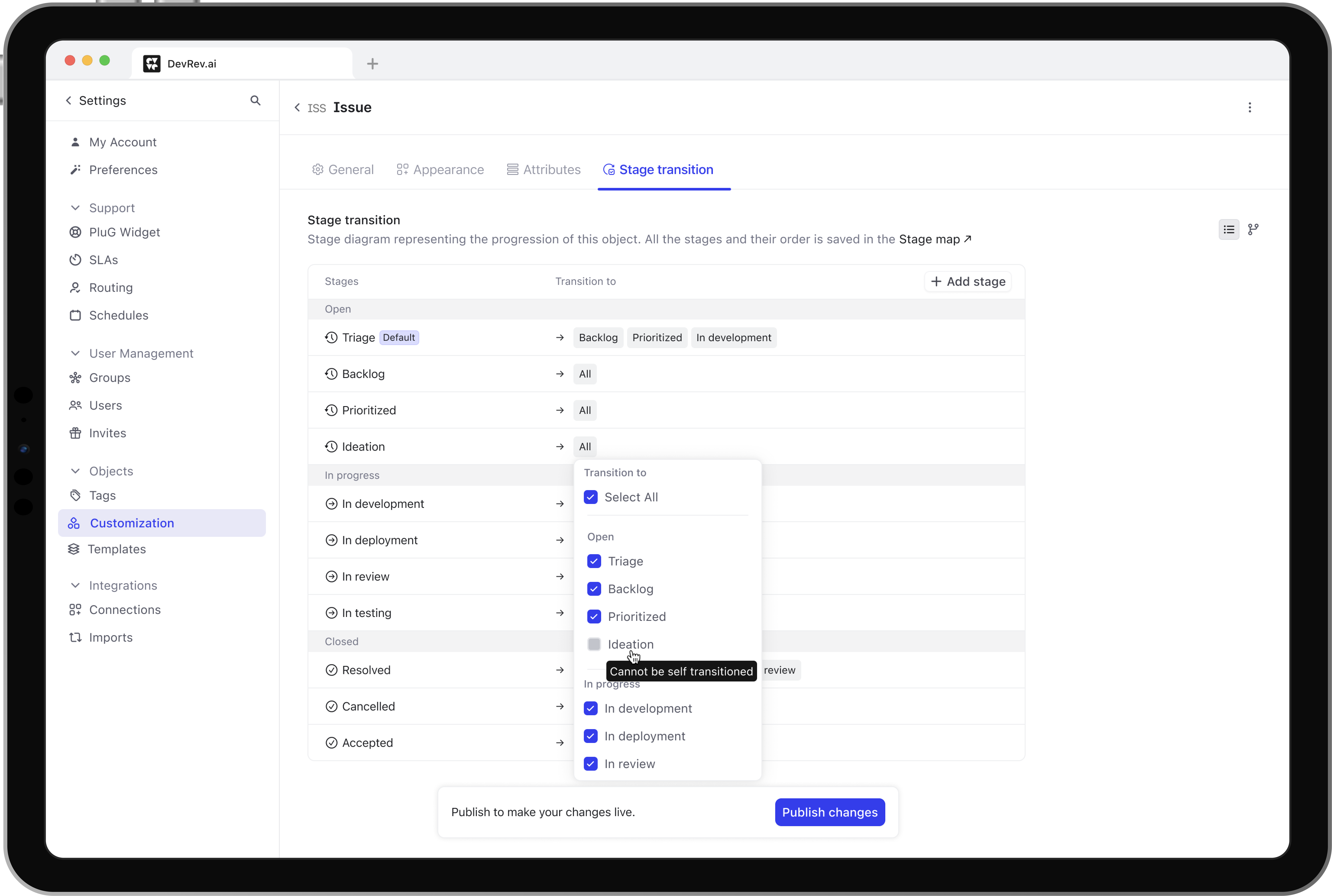
Task: Click the SLAs timer icon
Action: (x=75, y=260)
